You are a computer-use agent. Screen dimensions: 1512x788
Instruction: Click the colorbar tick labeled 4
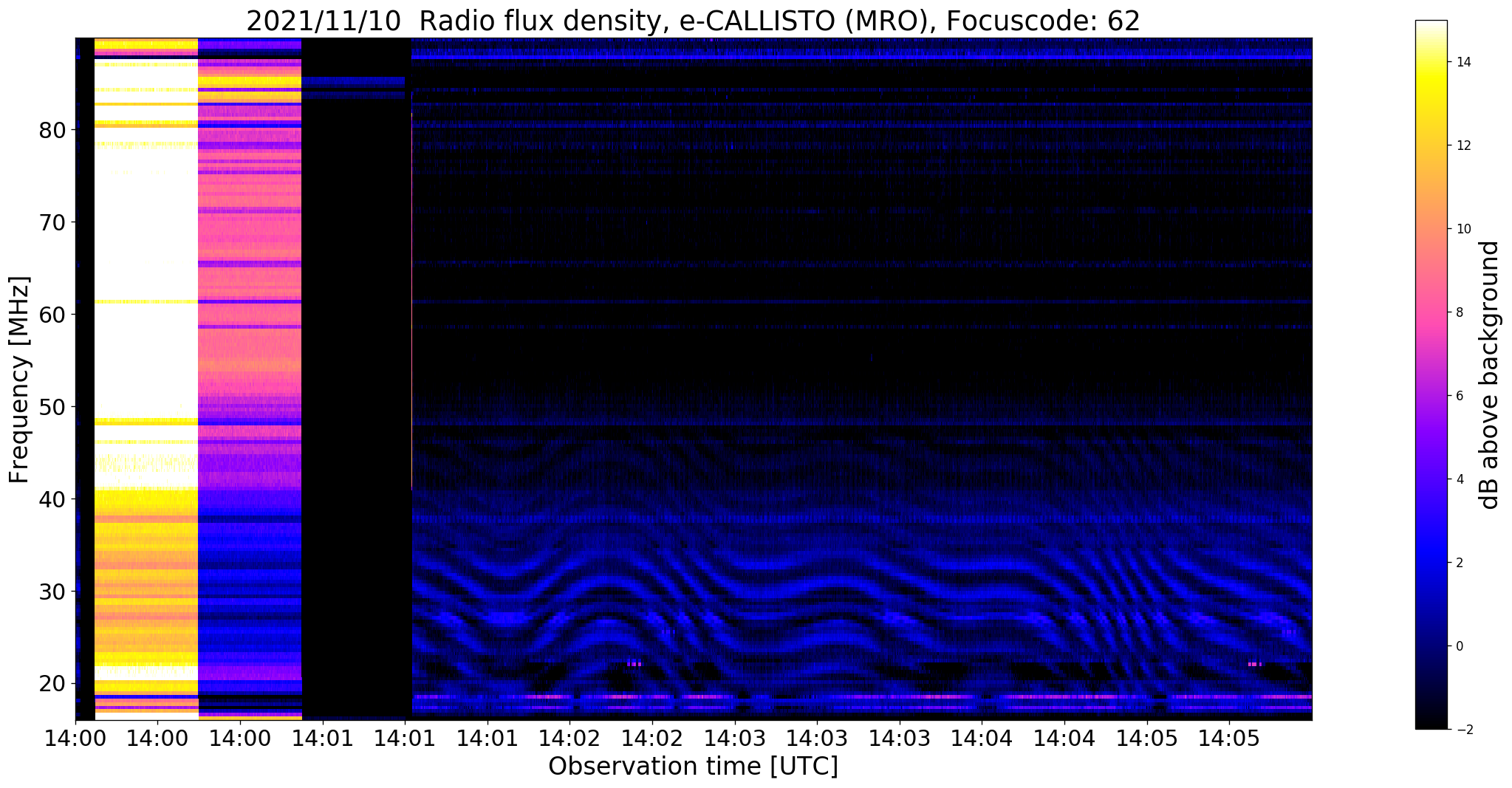[1459, 479]
